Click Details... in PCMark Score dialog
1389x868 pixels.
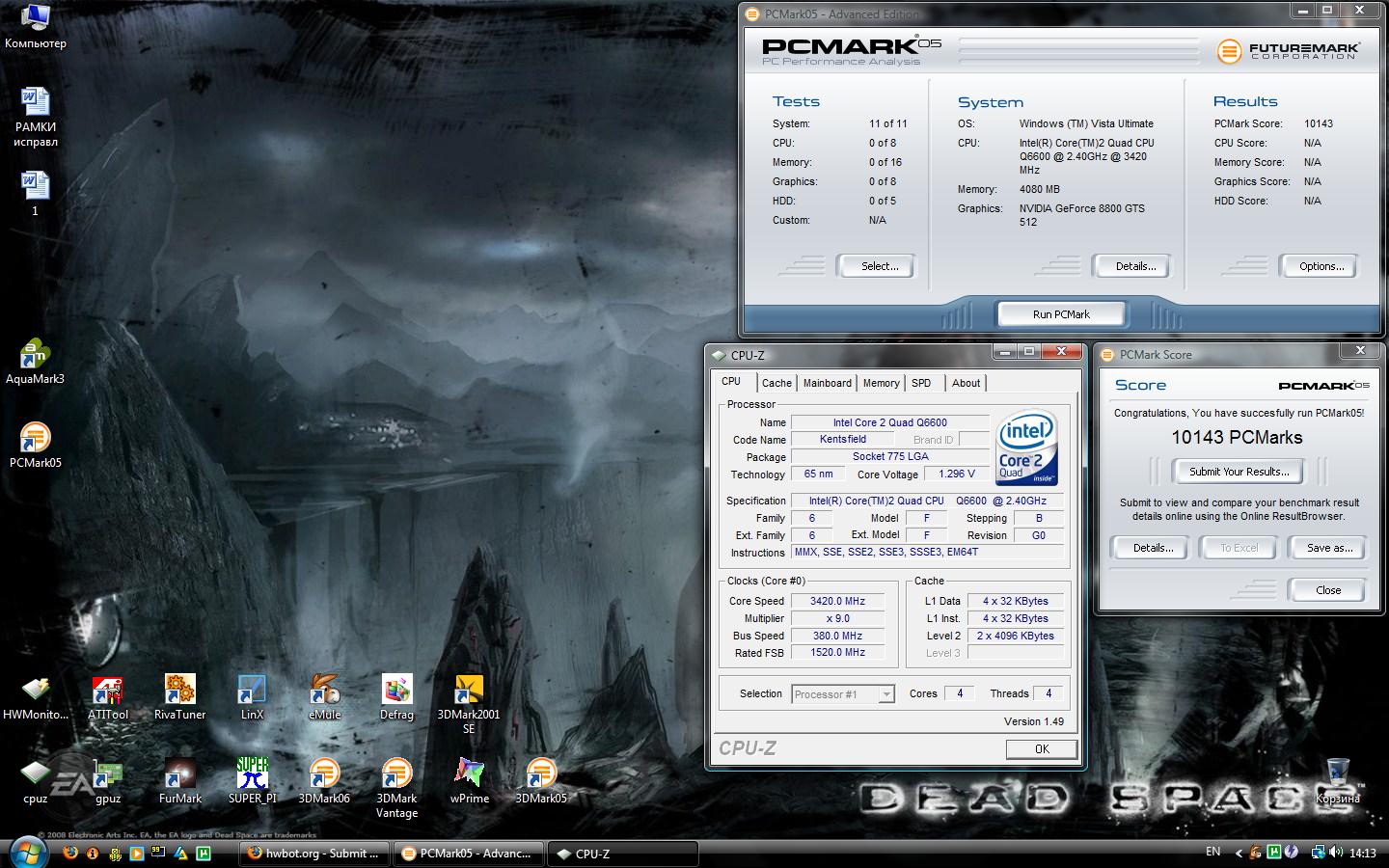click(1150, 548)
